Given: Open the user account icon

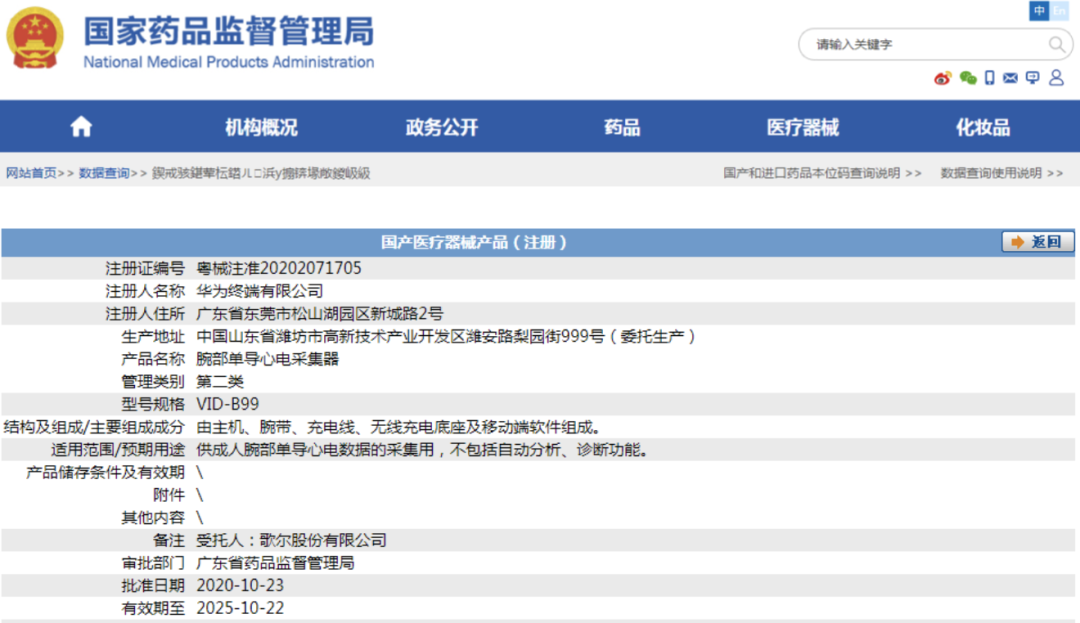Looking at the screenshot, I should coord(1057,78).
